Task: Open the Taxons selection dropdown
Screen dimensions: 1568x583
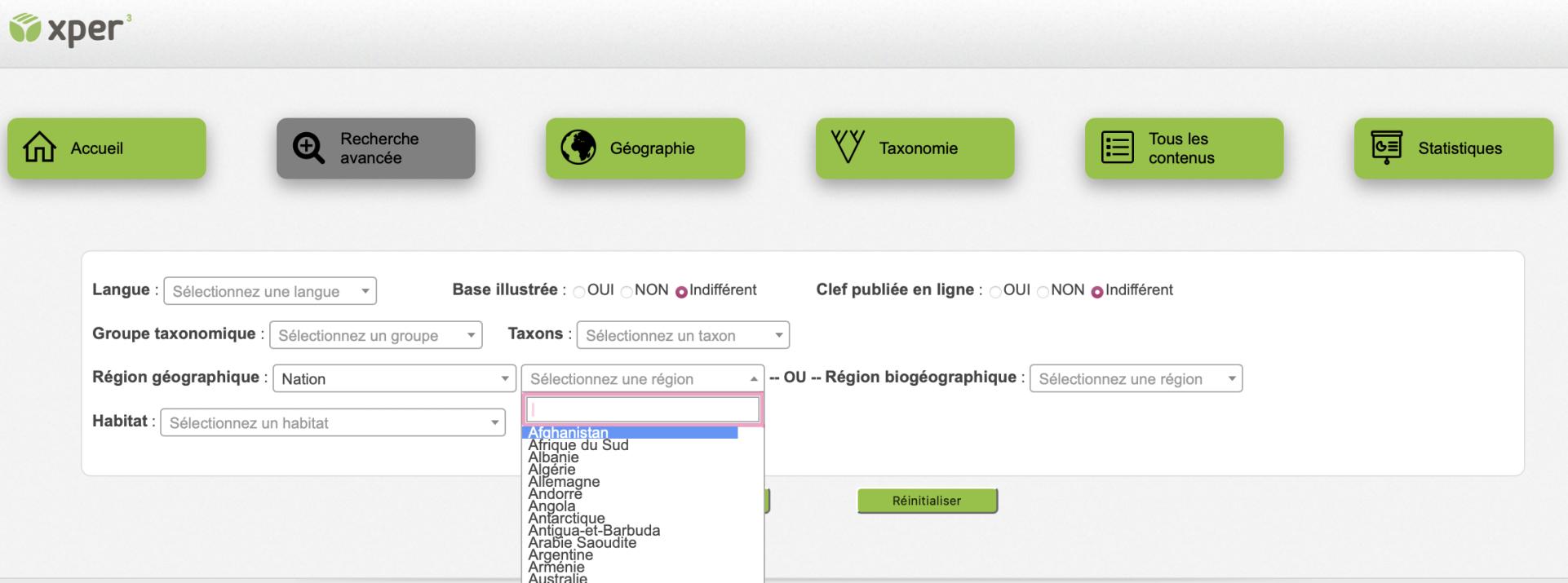Action: click(682, 335)
